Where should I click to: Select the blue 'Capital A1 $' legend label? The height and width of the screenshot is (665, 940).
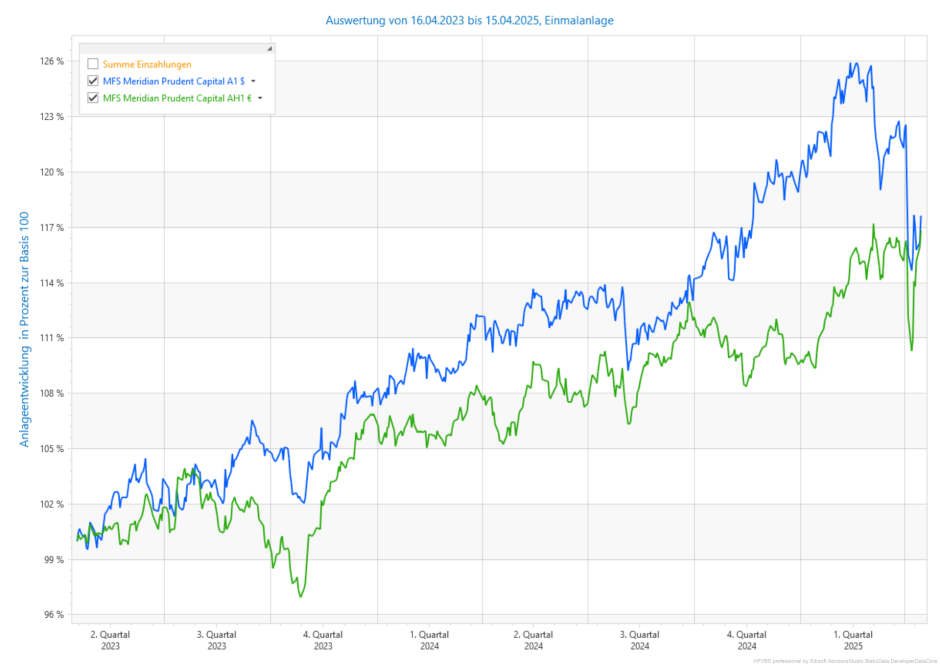(174, 81)
